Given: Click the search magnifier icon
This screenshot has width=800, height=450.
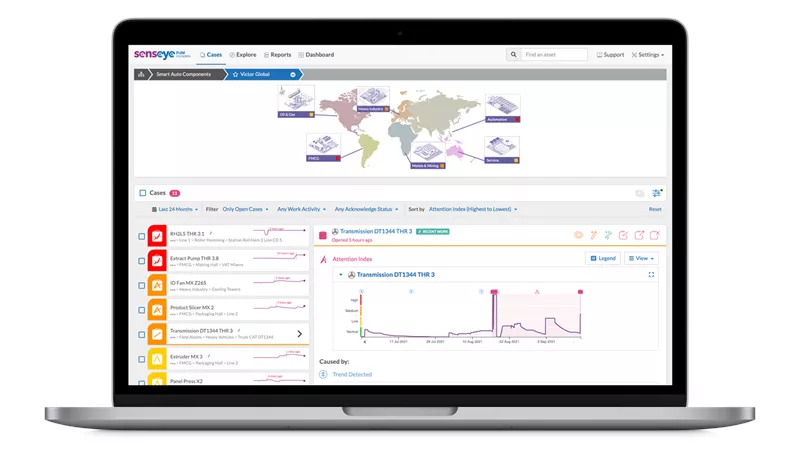Looking at the screenshot, I should click(513, 55).
